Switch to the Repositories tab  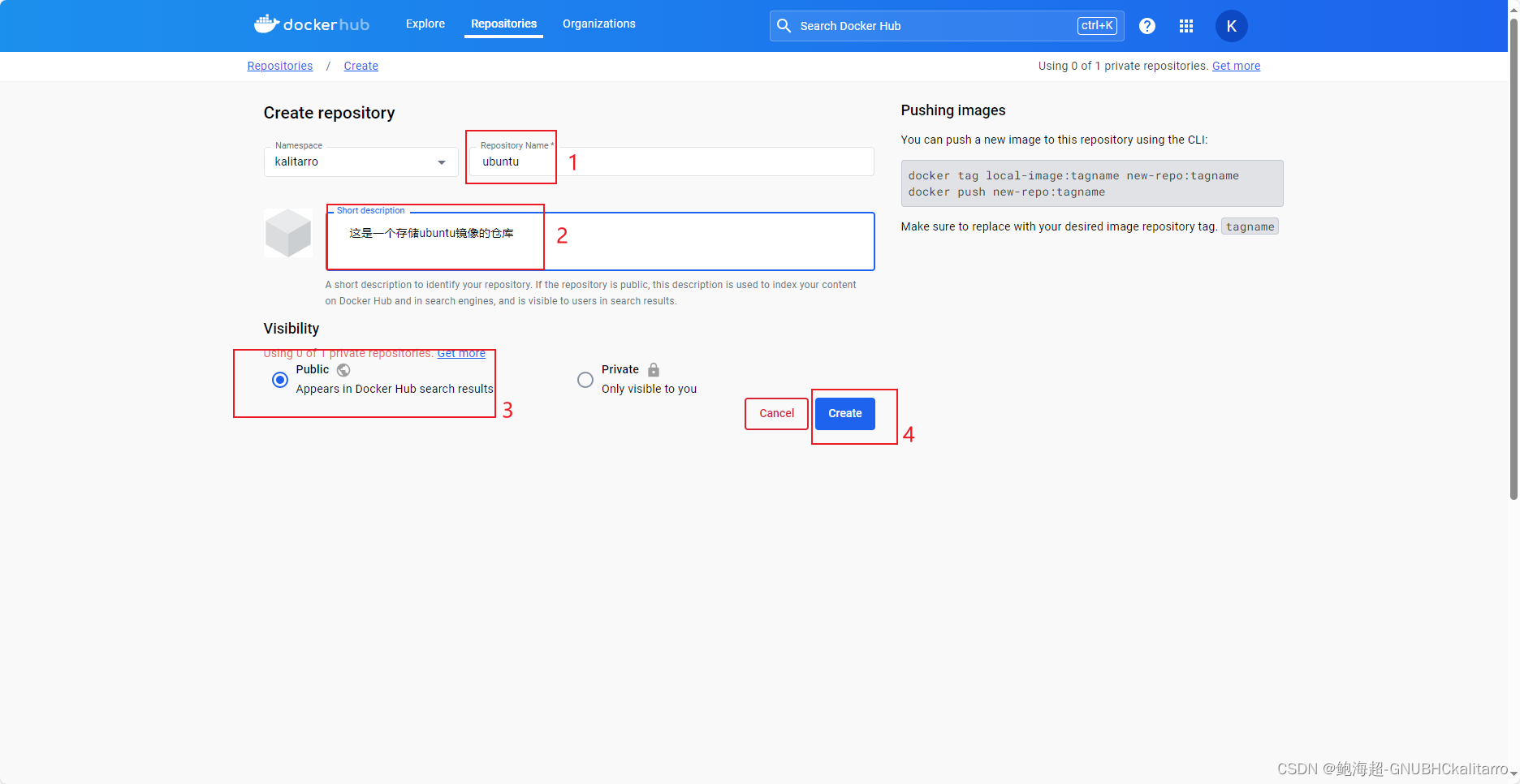coord(503,24)
